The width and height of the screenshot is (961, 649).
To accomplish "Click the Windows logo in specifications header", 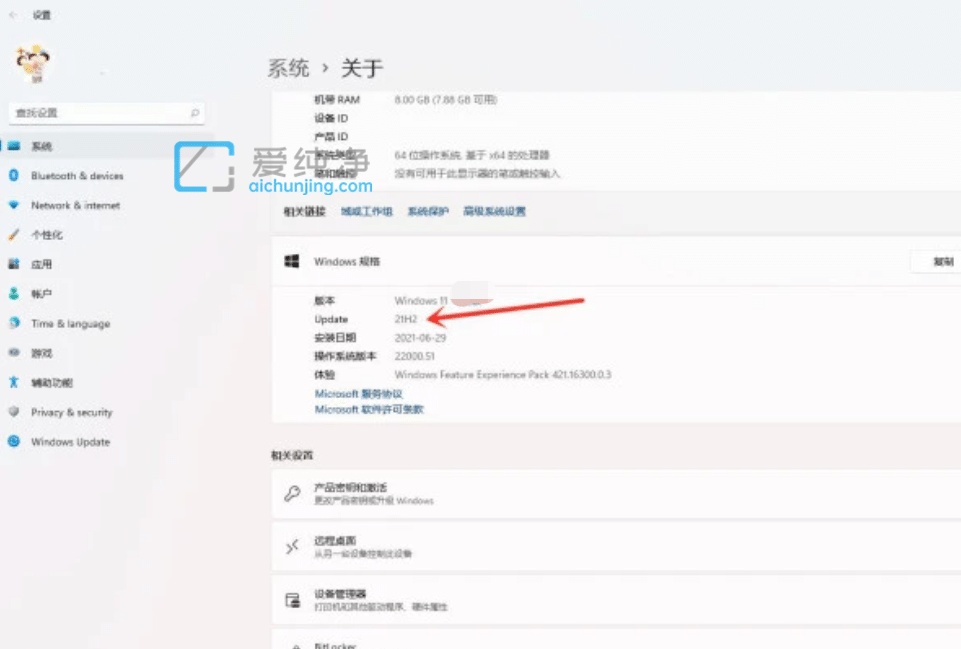I will (292, 261).
